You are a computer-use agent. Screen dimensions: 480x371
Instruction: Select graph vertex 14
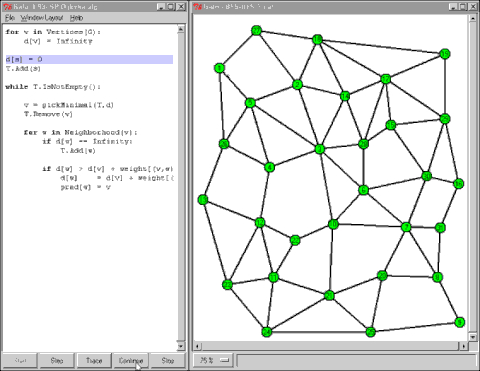pyautogui.click(x=345, y=96)
